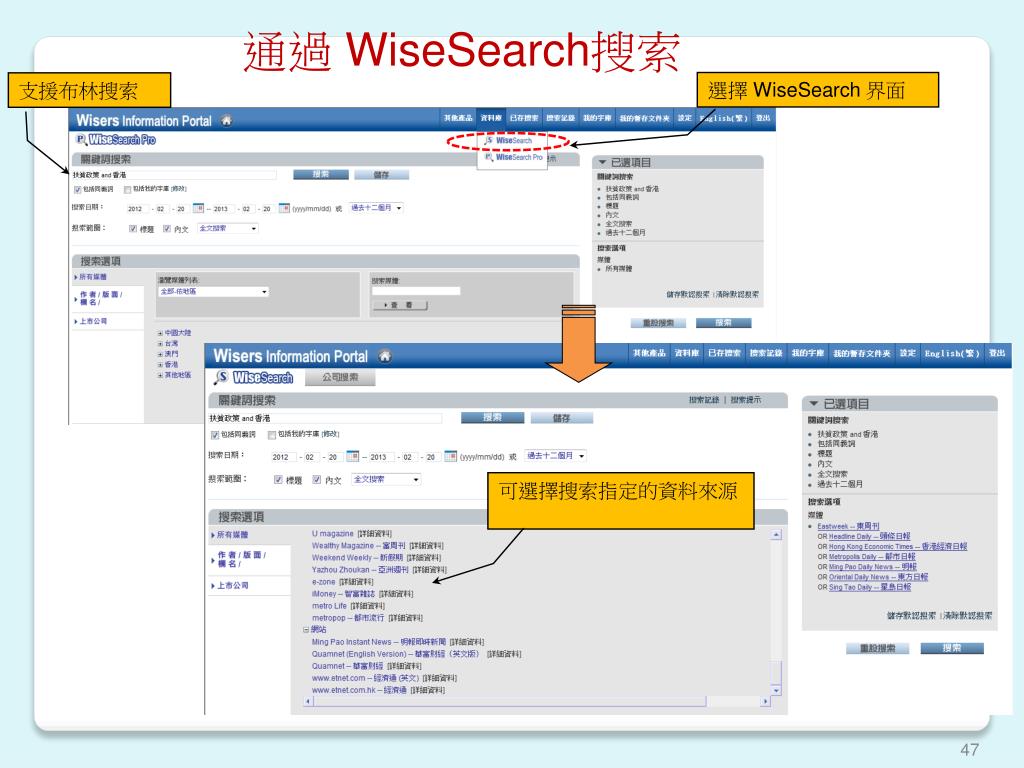Open 我的字庫 in lower portal header
Image resolution: width=1024 pixels, height=768 pixels.
click(x=808, y=353)
